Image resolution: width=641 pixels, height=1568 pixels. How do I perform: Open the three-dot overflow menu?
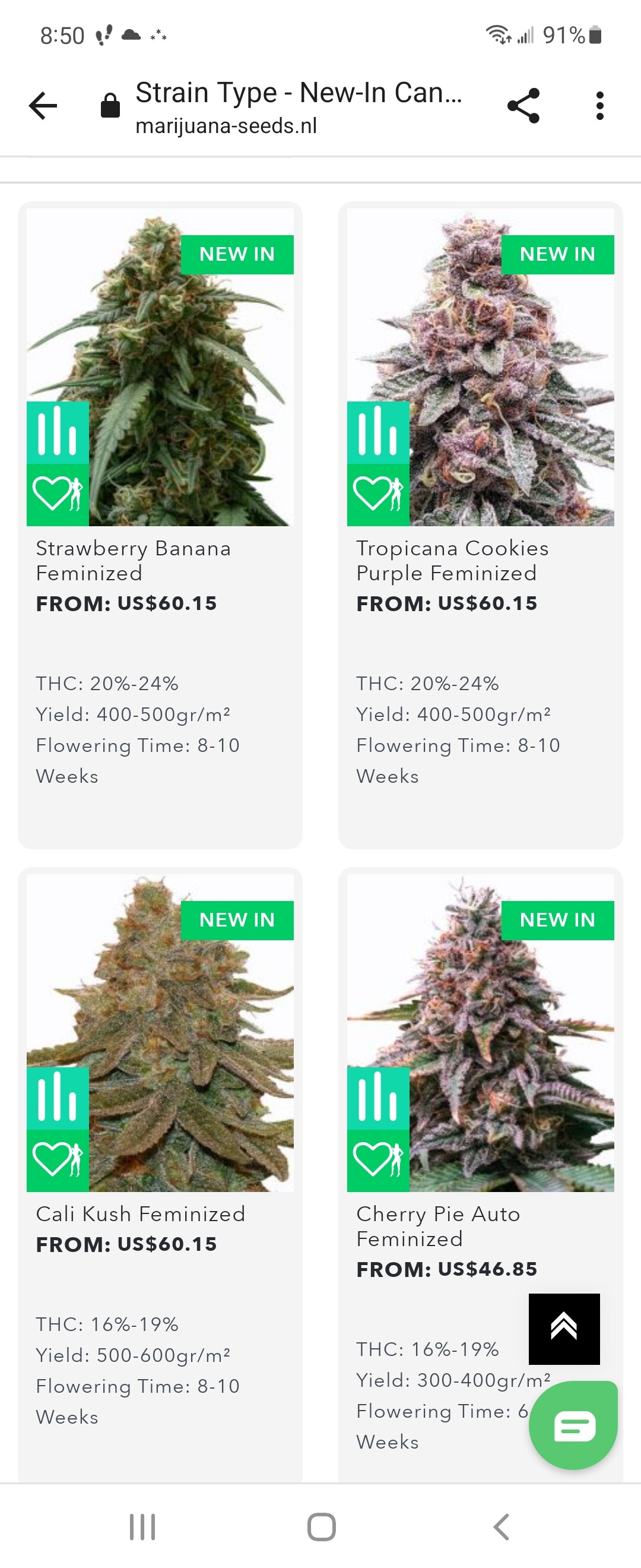[599, 106]
